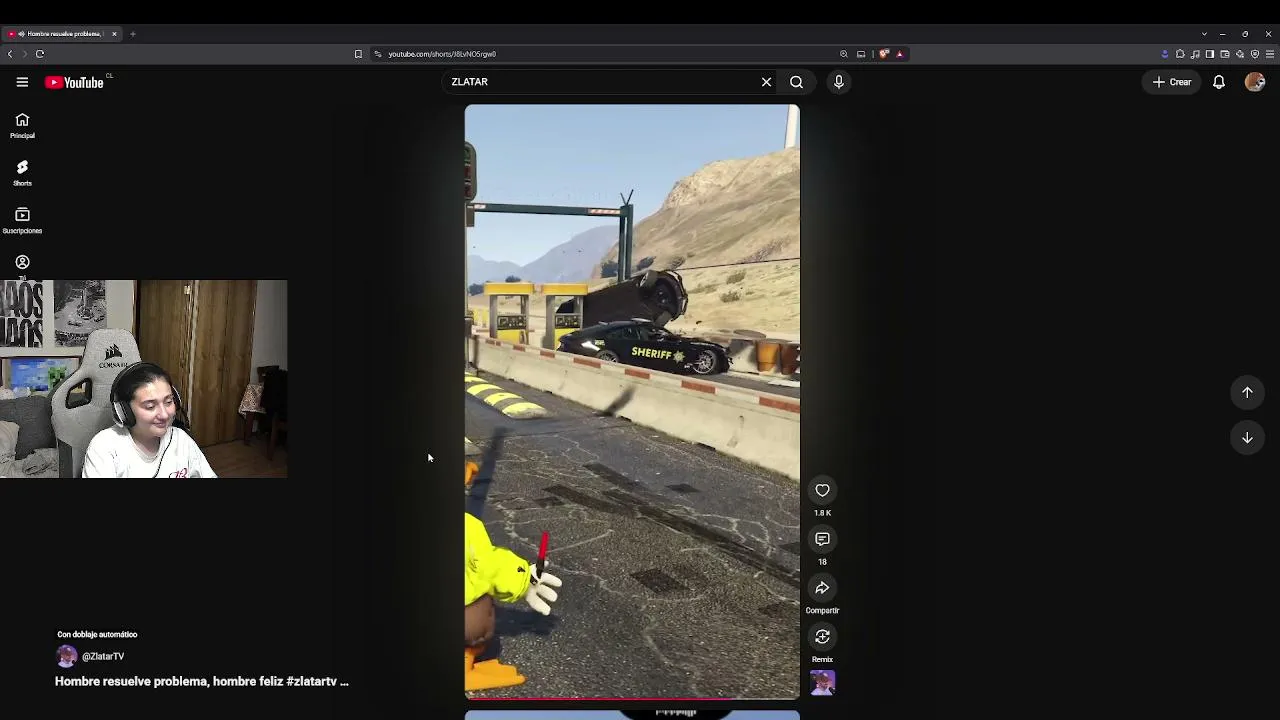View site information beside the URL
This screenshot has width=1280, height=720.
click(377, 54)
